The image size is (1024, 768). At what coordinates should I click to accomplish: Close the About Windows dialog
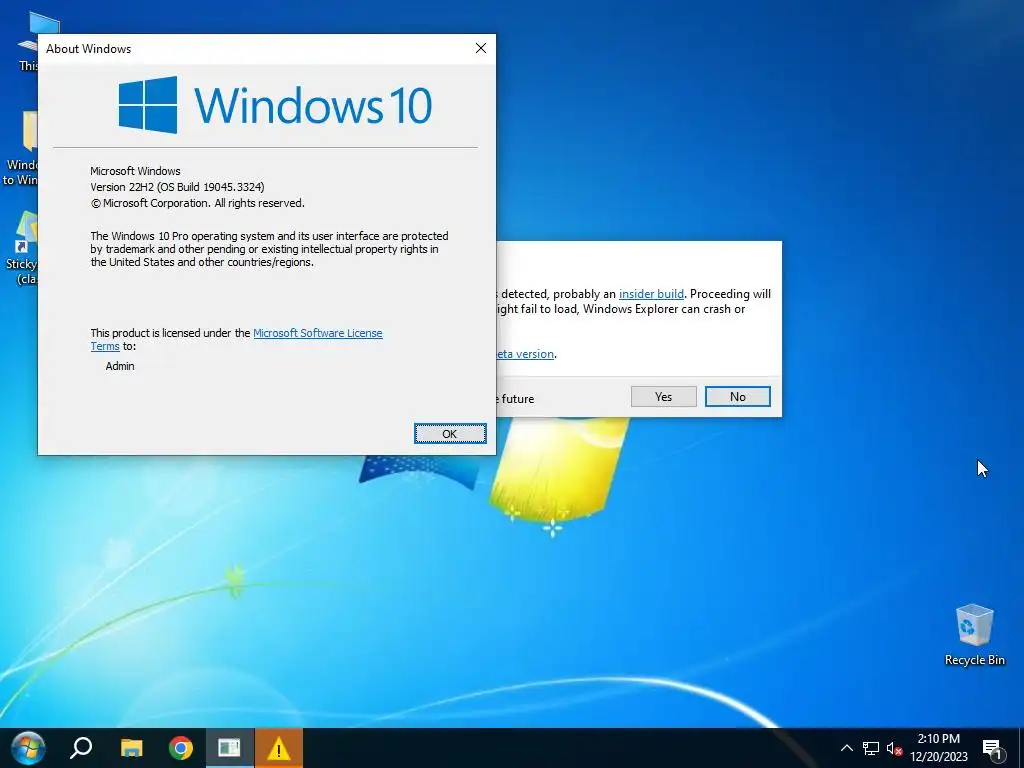(481, 48)
